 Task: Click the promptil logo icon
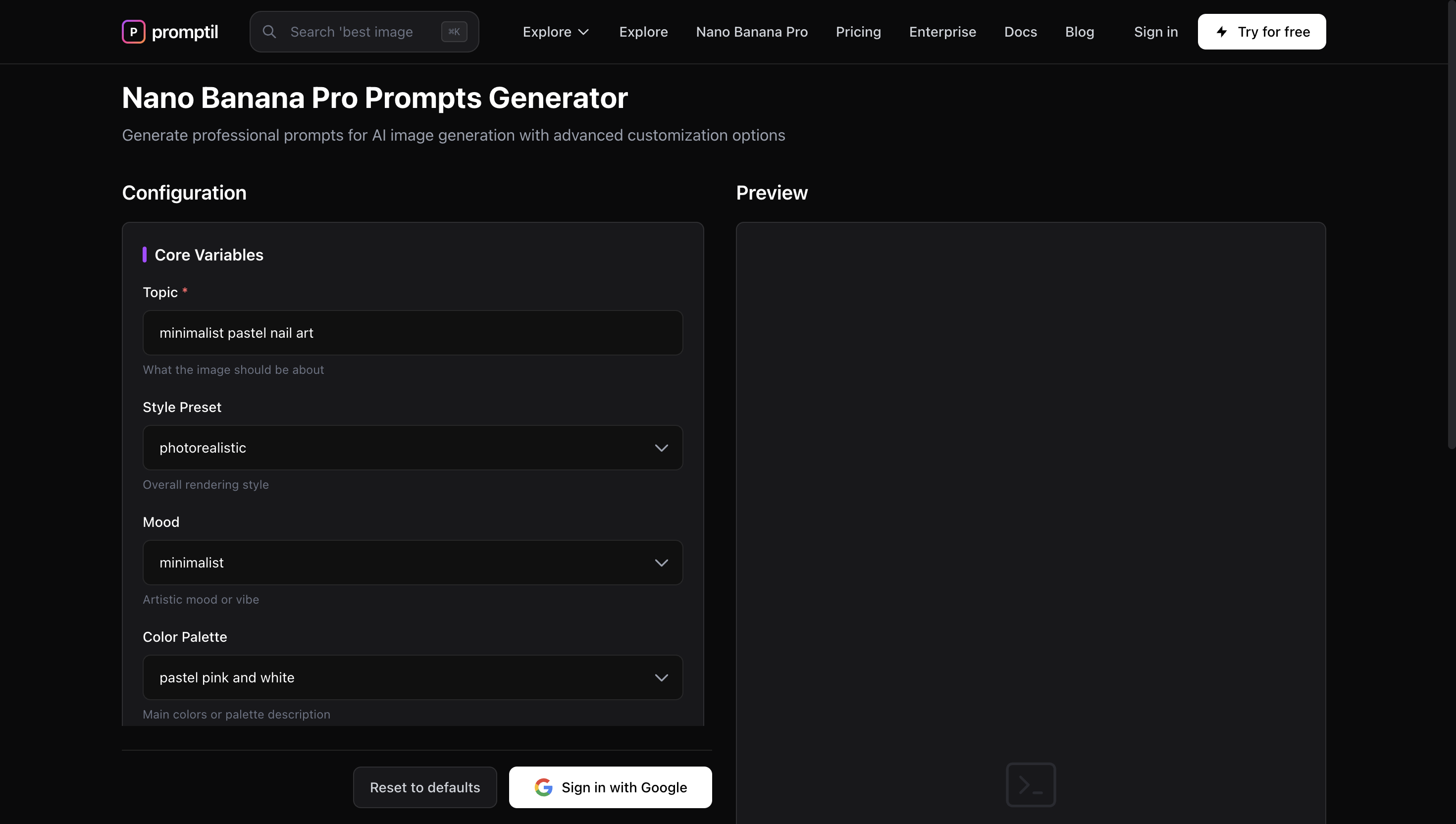click(x=134, y=31)
